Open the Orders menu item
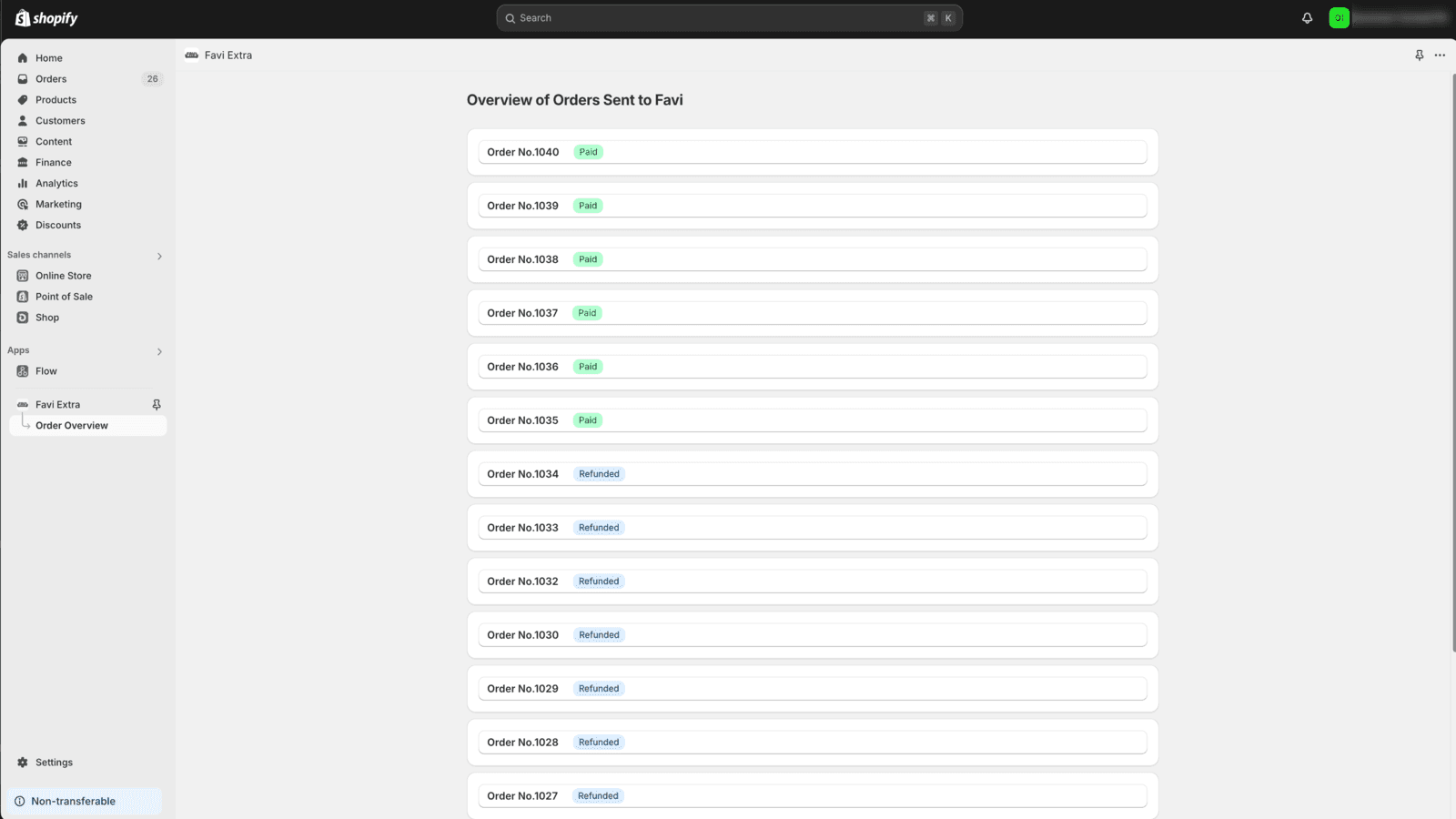Screen dimensions: 1456x819 51,79
